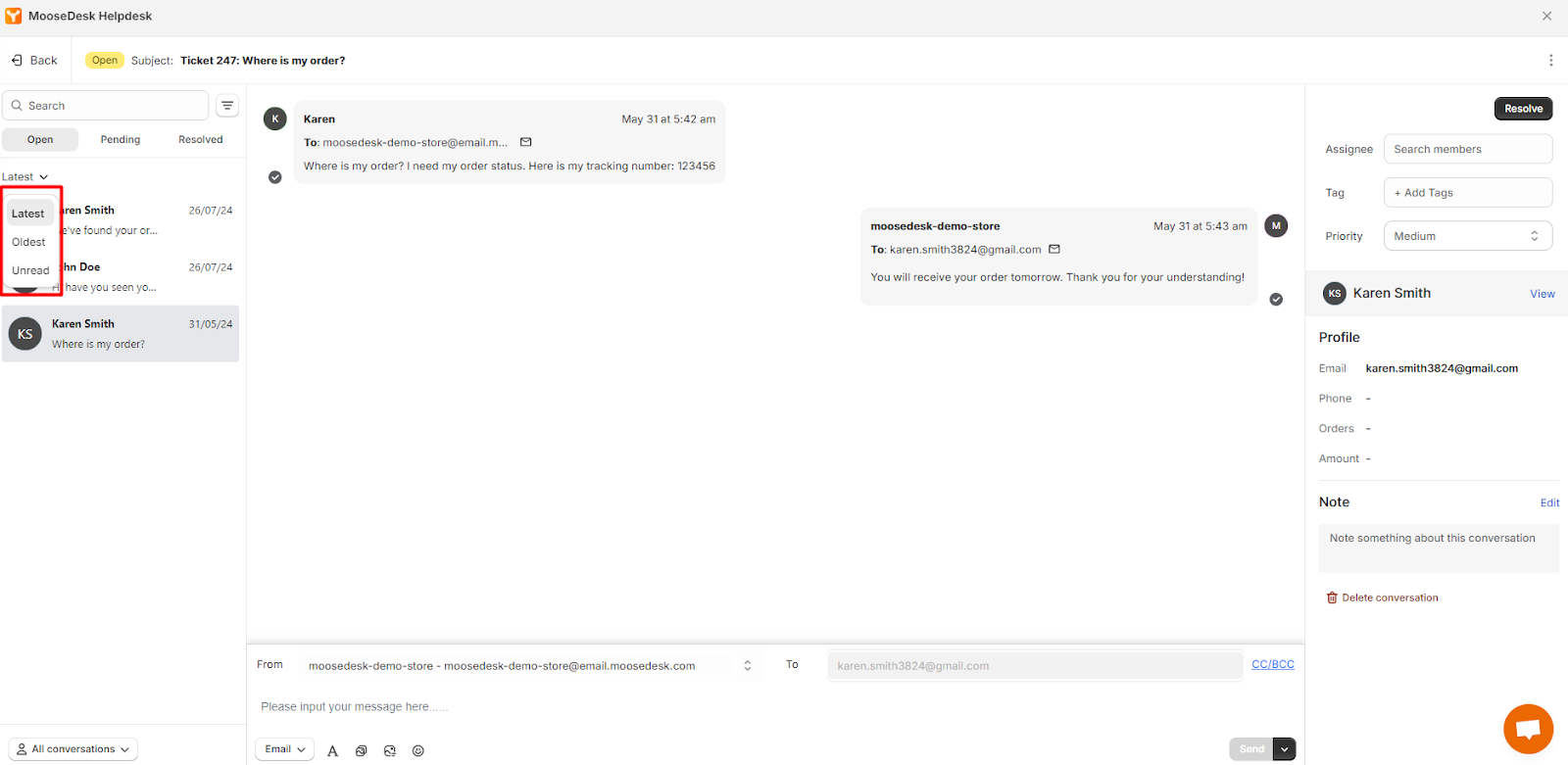
Task: Click the To recipient field
Action: 1035,665
